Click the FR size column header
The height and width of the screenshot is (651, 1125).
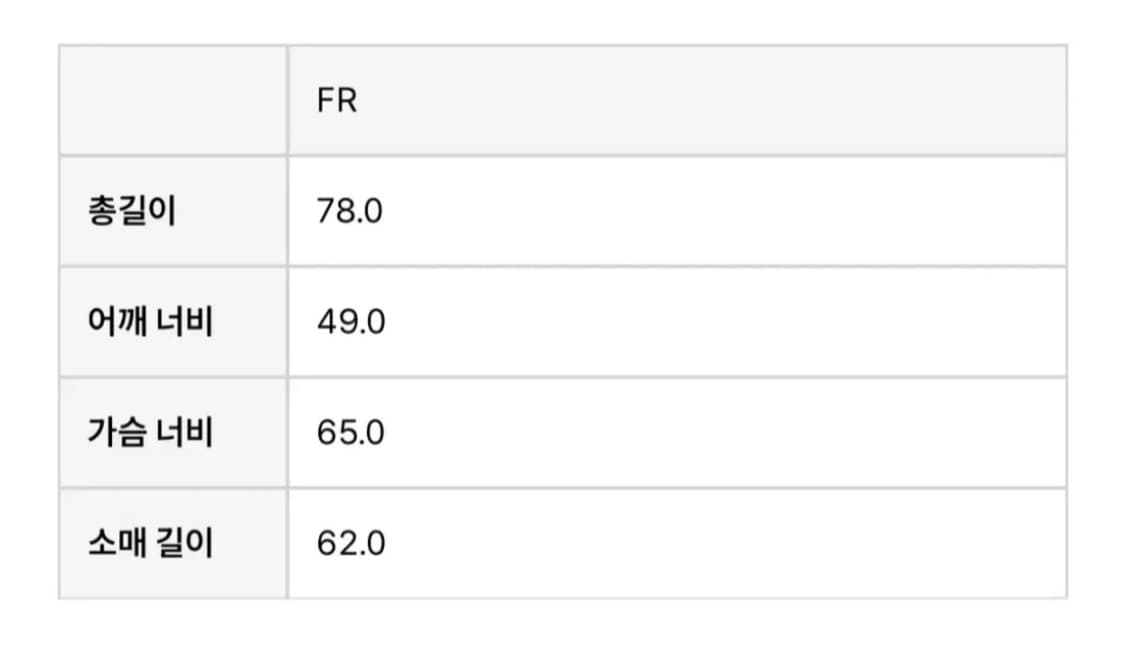point(336,101)
